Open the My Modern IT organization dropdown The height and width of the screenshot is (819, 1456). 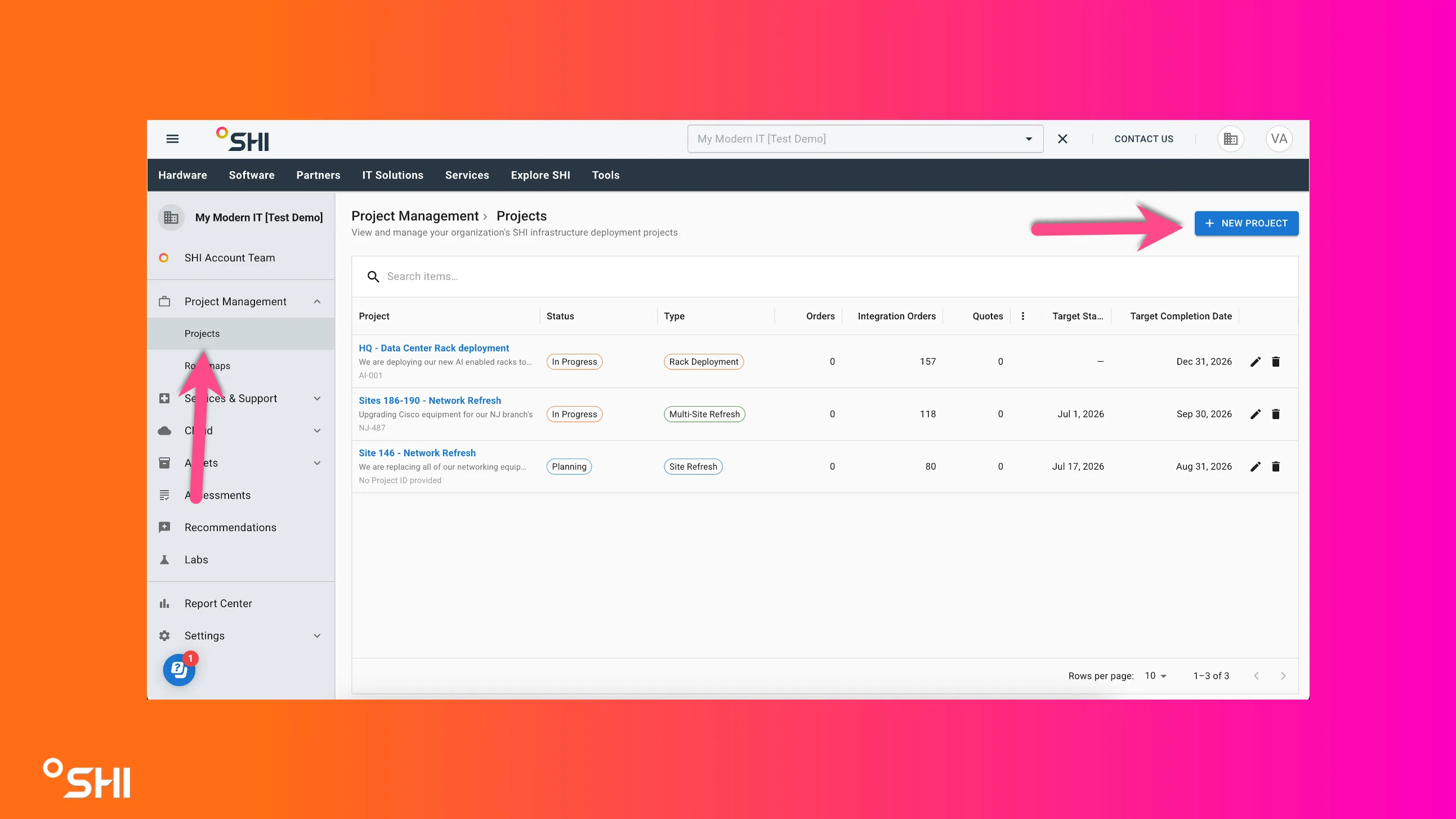tap(865, 139)
